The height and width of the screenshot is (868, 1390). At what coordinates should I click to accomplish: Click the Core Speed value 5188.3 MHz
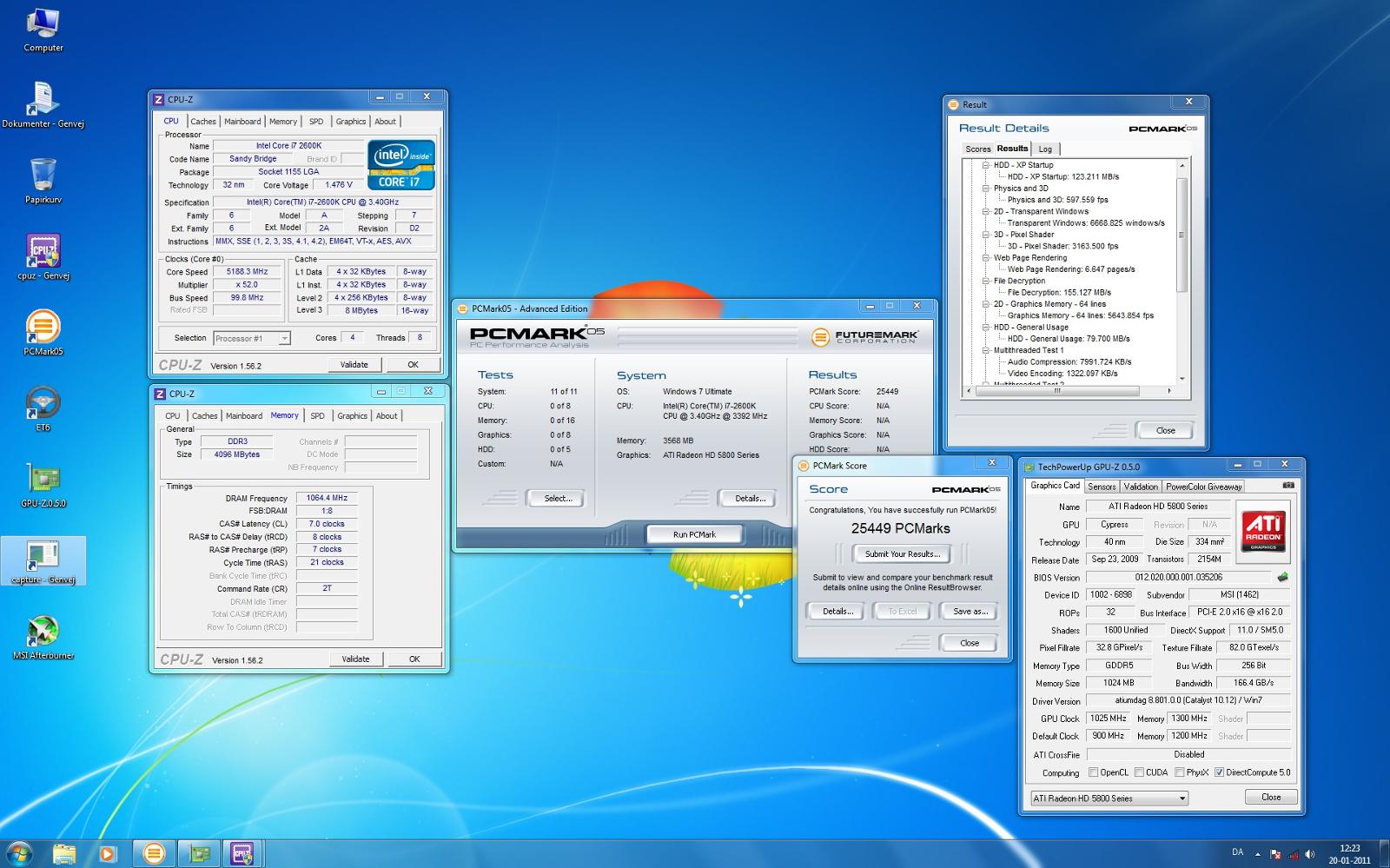pos(248,271)
